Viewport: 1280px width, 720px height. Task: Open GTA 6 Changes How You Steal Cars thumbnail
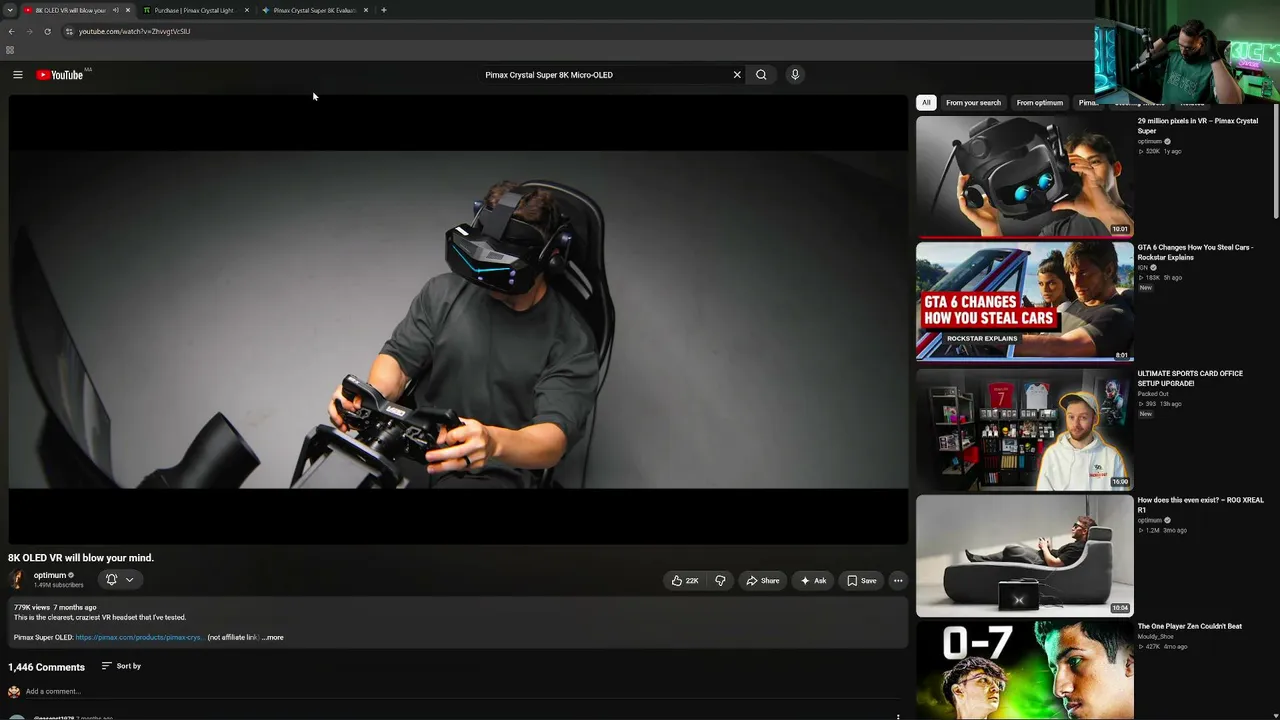1024,302
